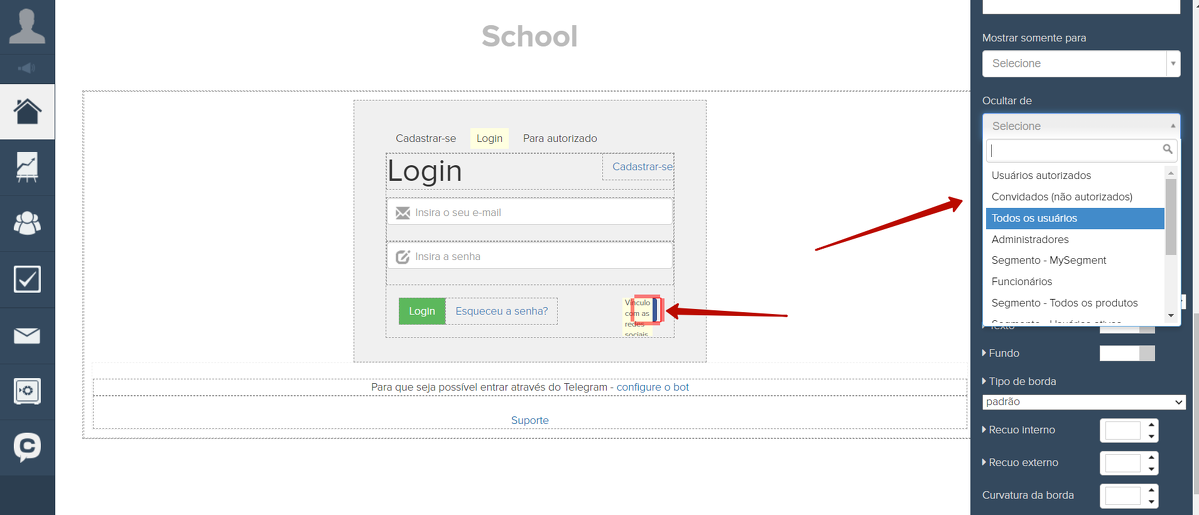Open the 'Mostrar somente para' dropdown
This screenshot has height=515, width=1199.
click(1080, 63)
